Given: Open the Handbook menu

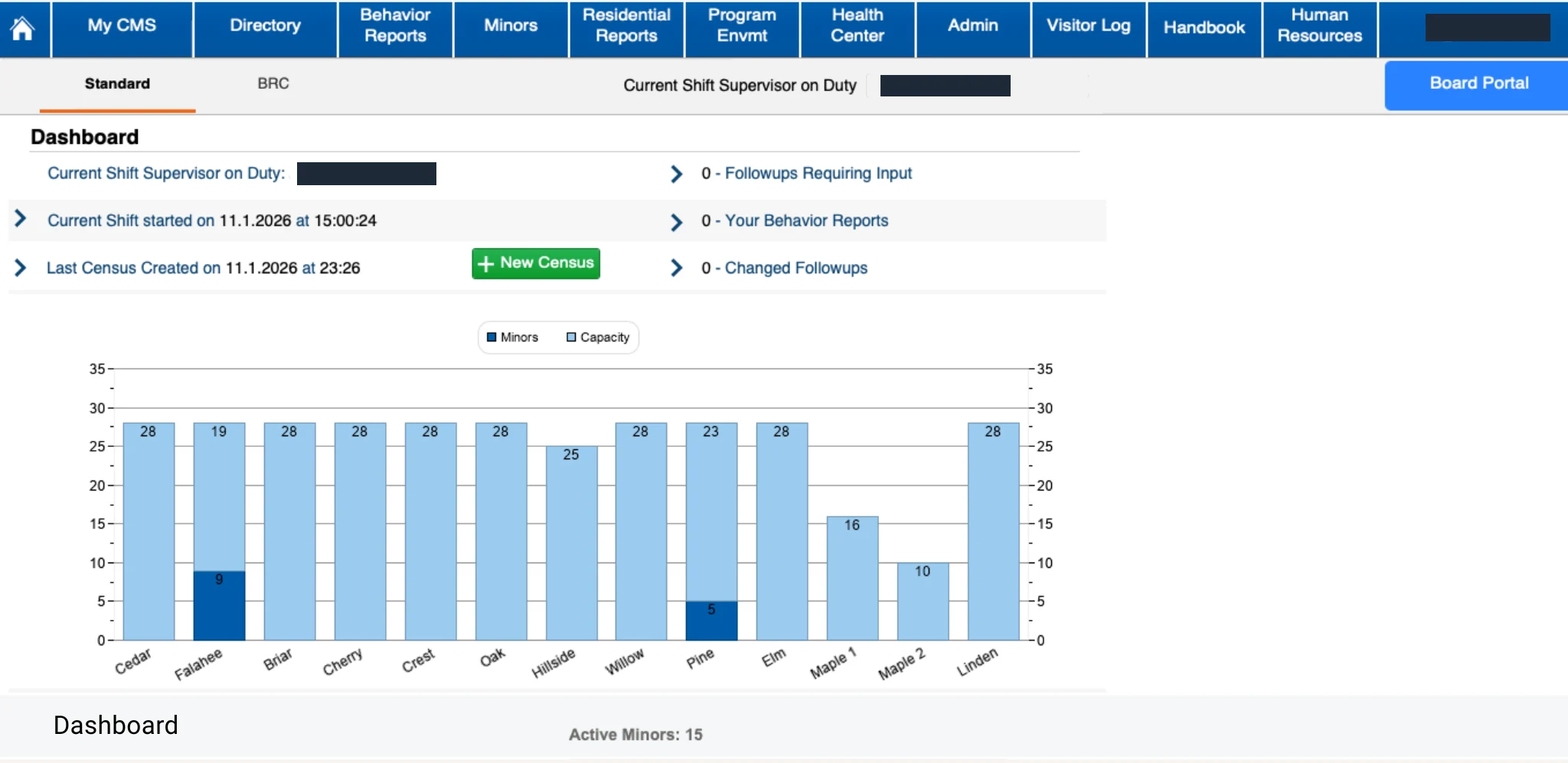Looking at the screenshot, I should coord(1204,29).
